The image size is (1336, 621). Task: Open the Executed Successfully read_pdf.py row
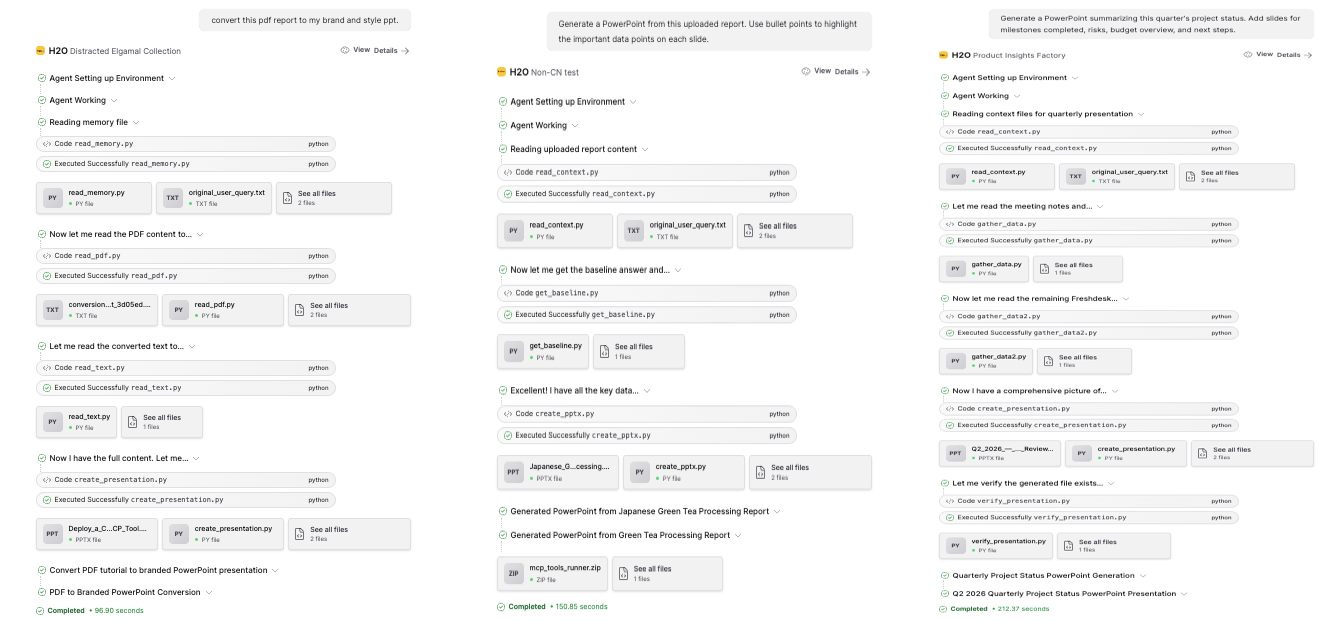coord(186,275)
